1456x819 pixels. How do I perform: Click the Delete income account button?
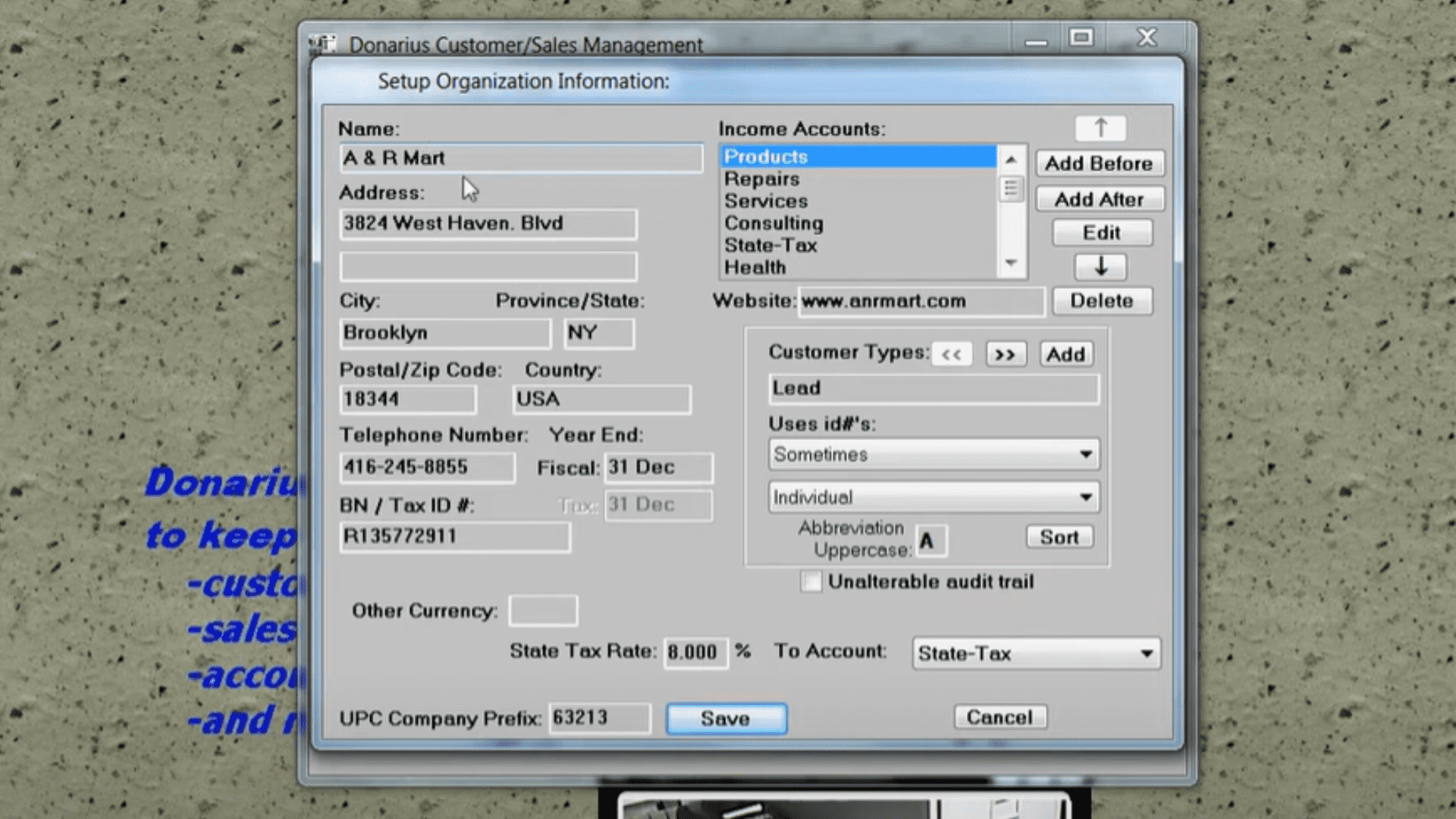coord(1102,300)
